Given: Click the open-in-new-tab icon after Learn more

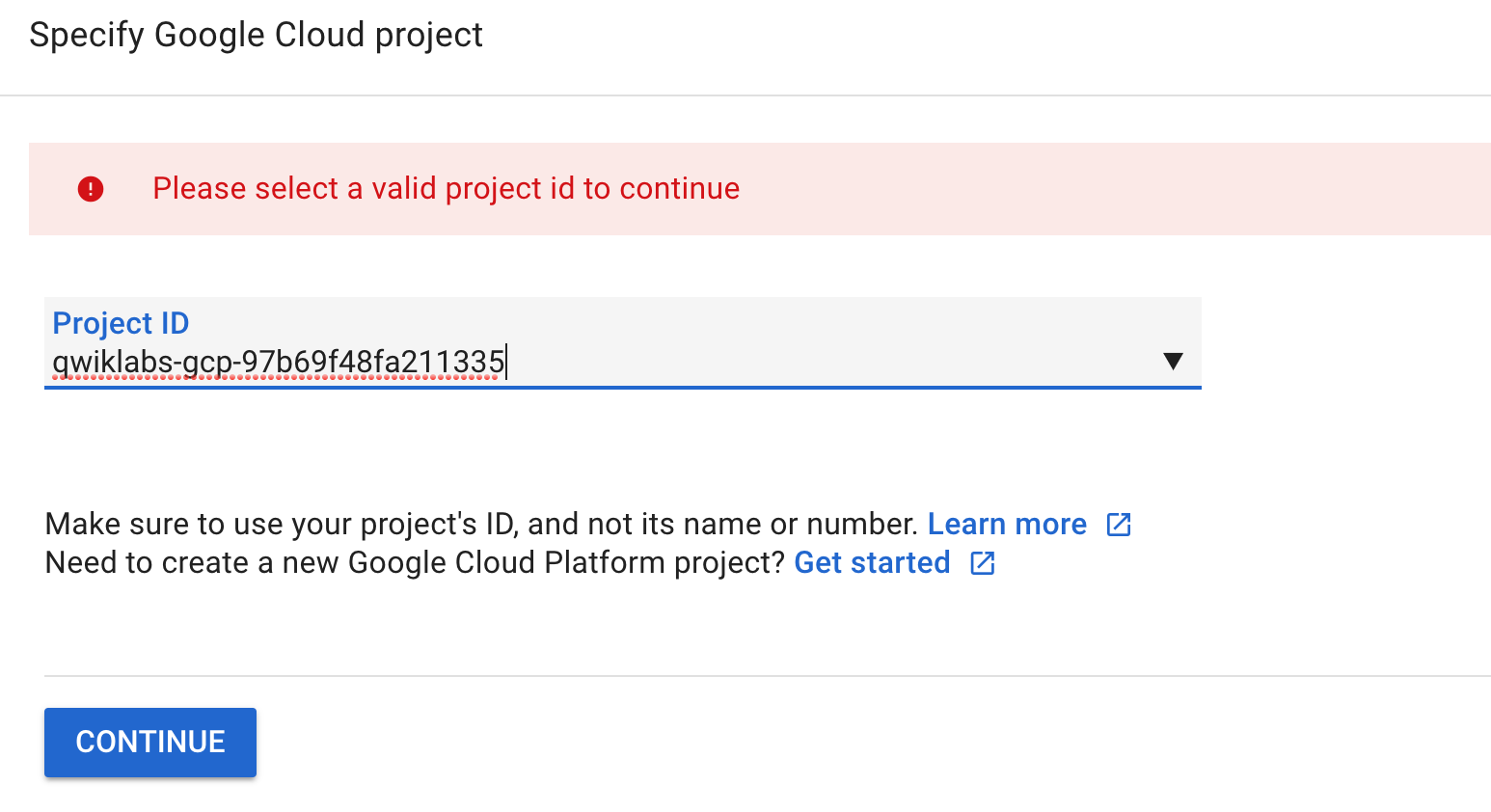Looking at the screenshot, I should tap(1118, 524).
